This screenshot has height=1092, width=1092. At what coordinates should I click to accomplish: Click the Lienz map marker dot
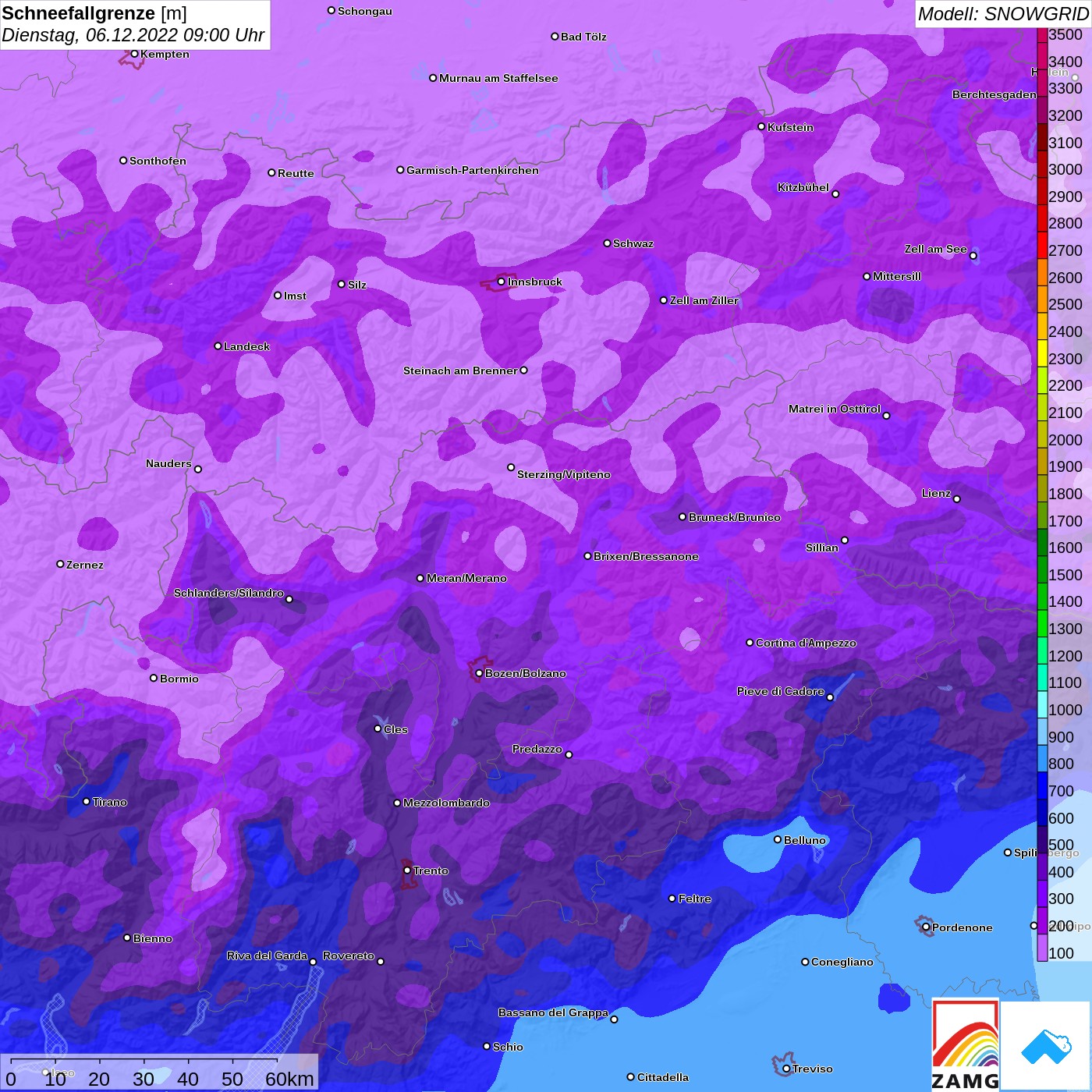pos(957,498)
